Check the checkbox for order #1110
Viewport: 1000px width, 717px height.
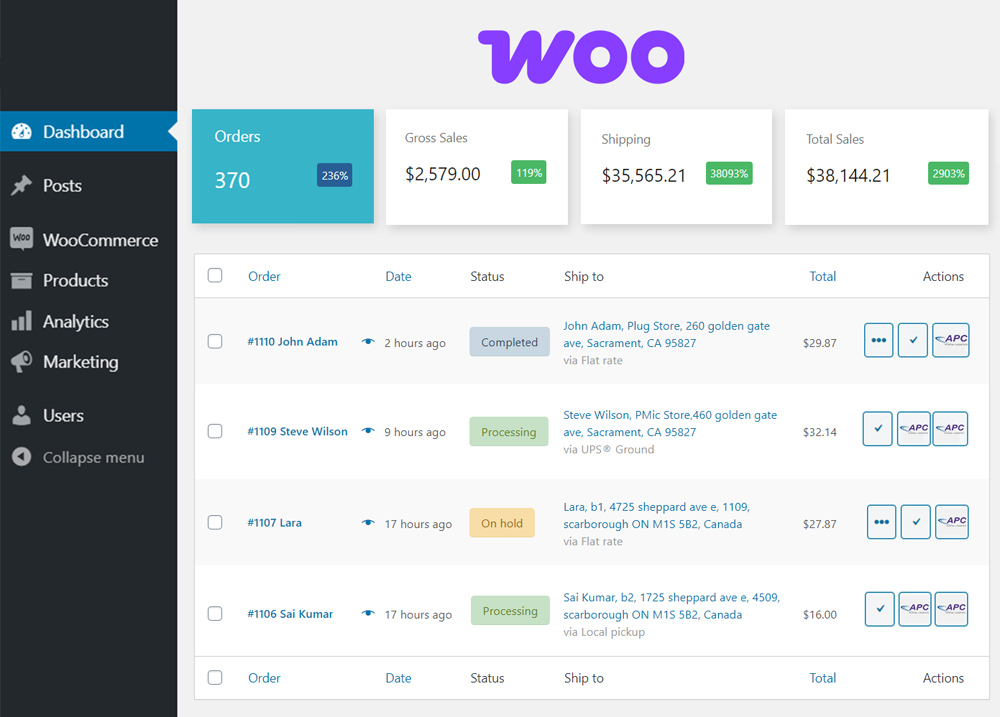215,341
